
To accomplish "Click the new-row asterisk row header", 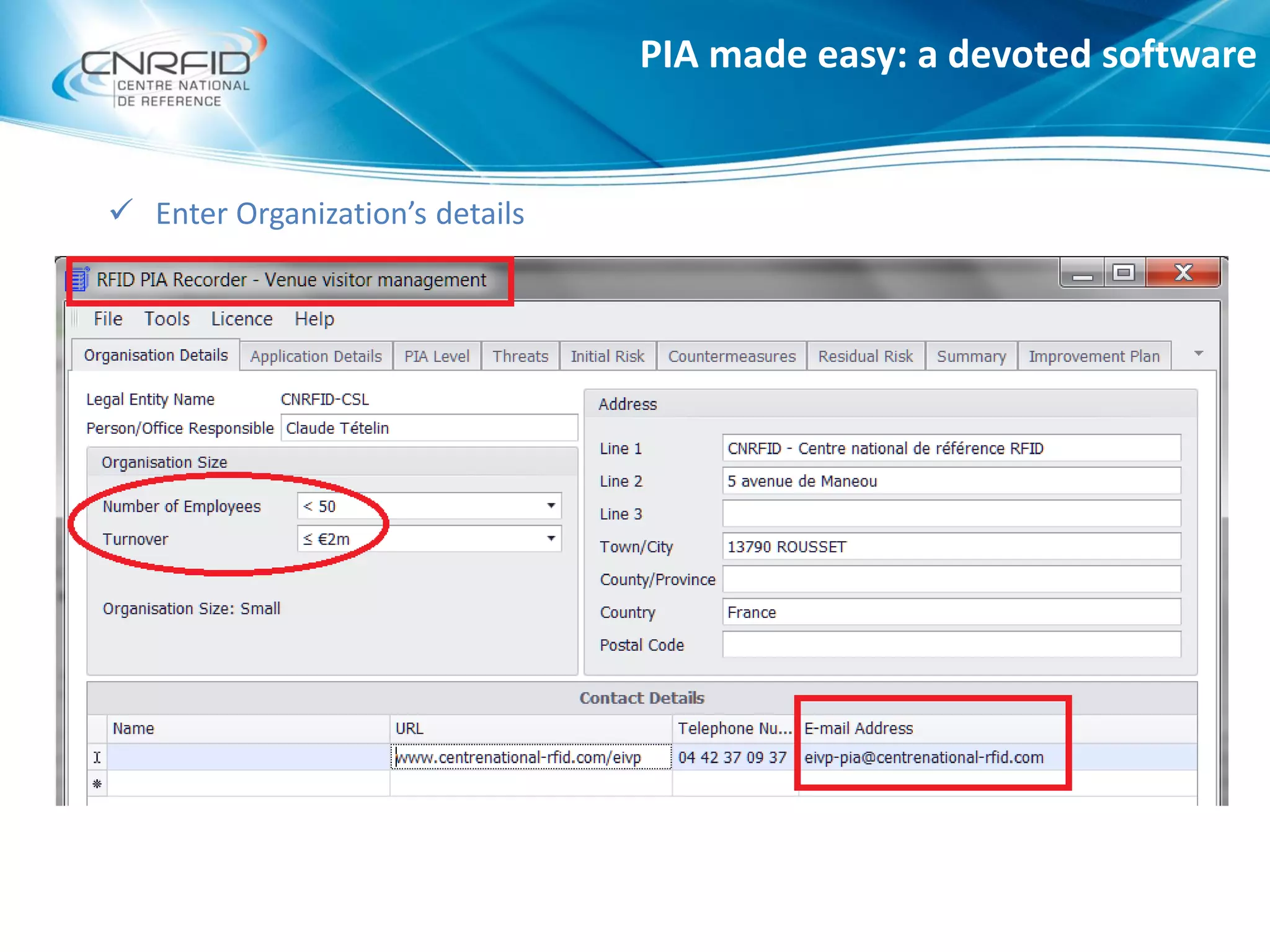I will pyautogui.click(x=97, y=784).
